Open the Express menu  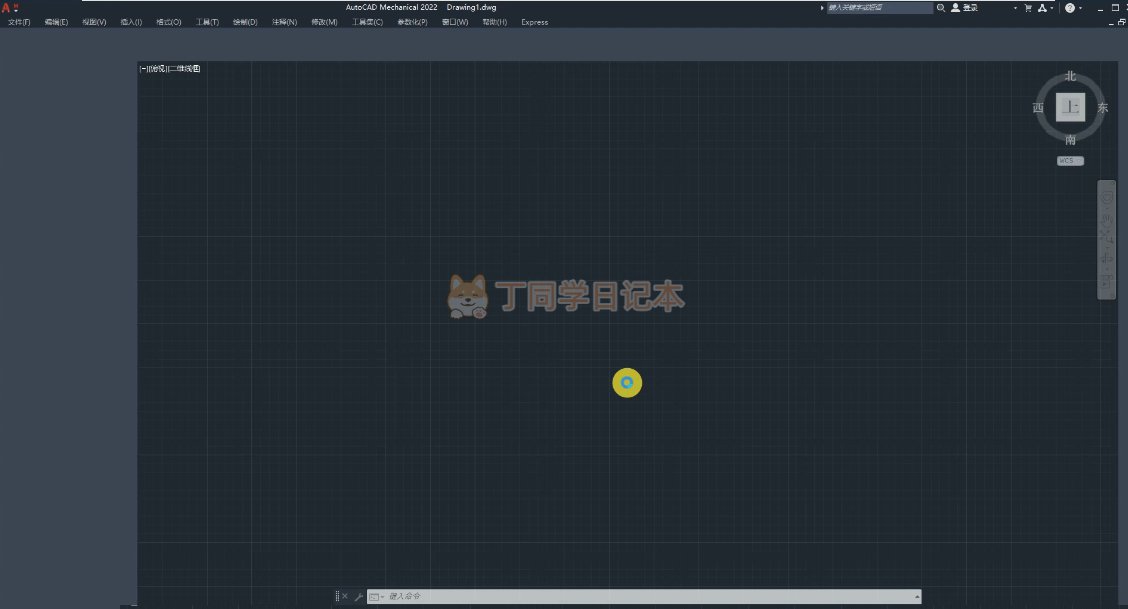[x=534, y=22]
